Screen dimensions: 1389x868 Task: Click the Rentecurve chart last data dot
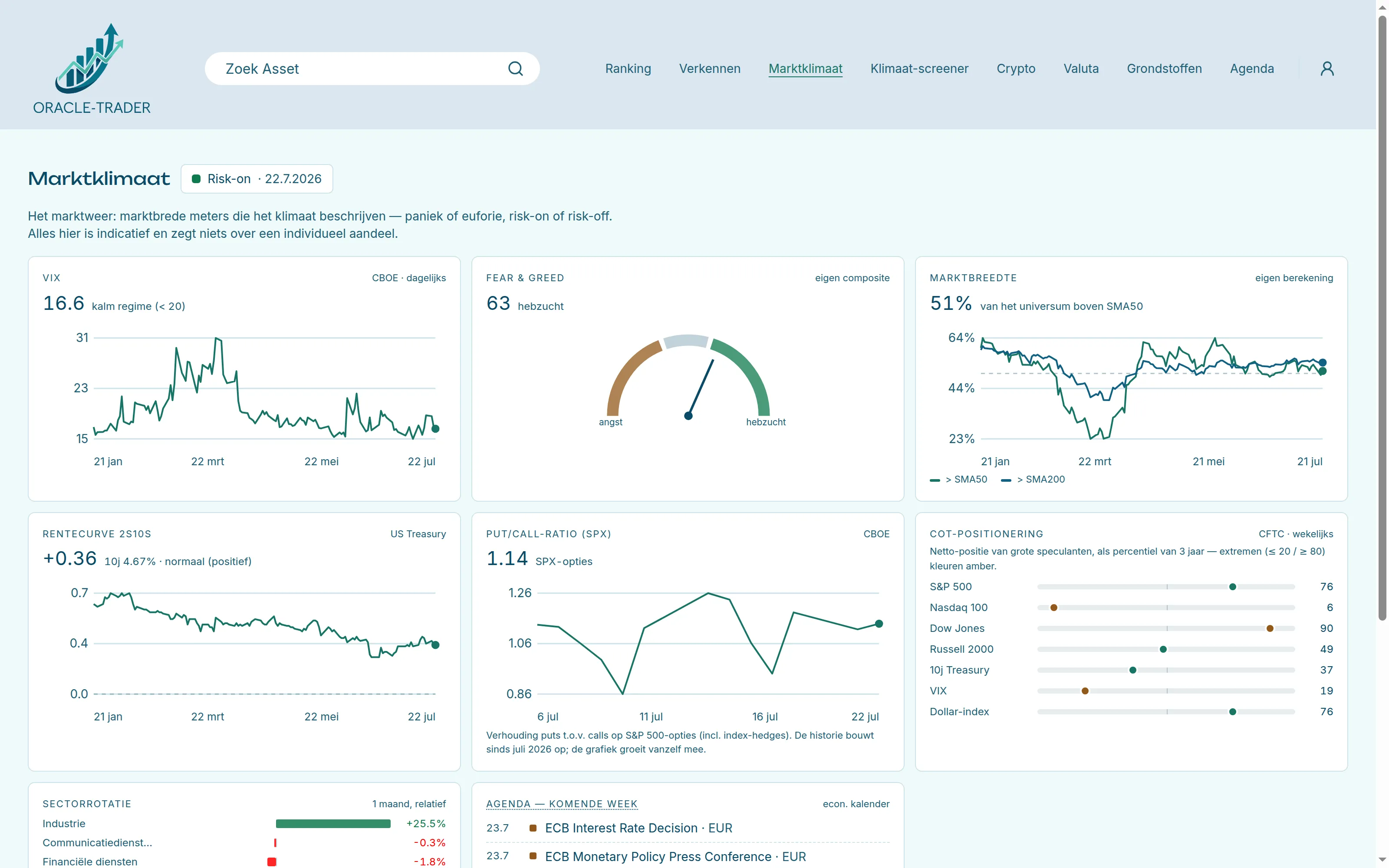click(435, 644)
